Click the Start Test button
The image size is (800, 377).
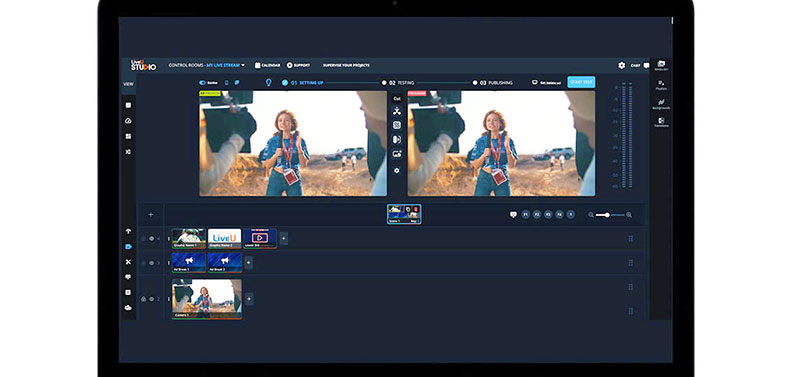(581, 82)
